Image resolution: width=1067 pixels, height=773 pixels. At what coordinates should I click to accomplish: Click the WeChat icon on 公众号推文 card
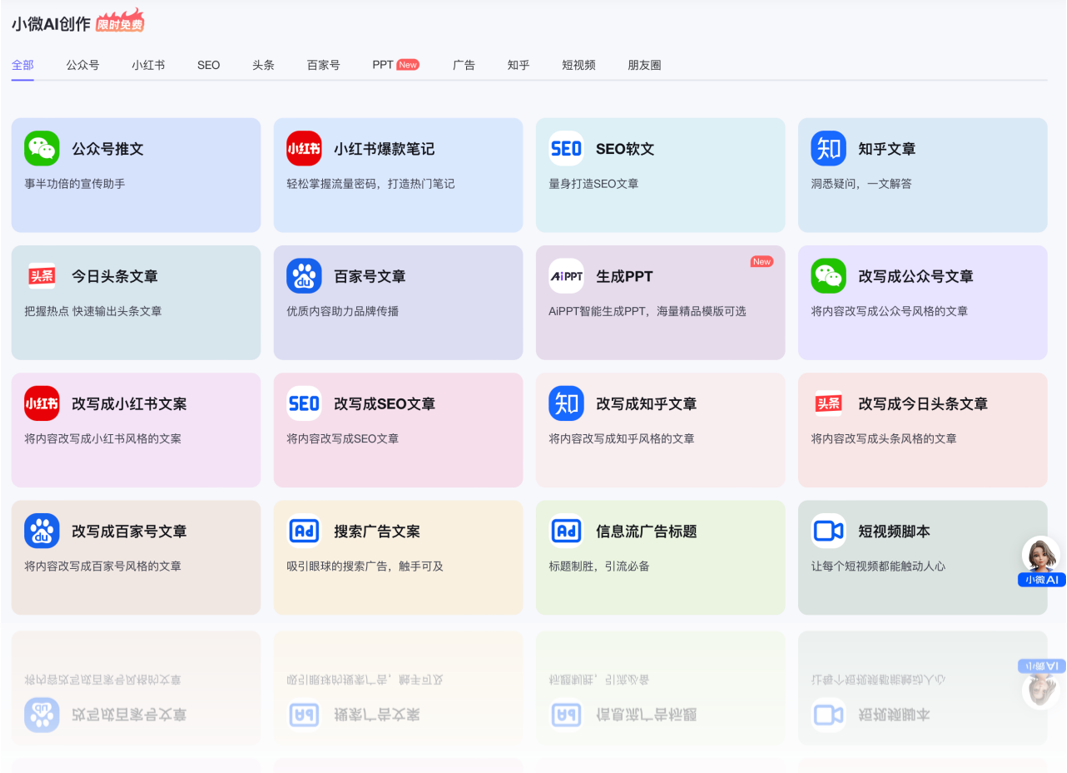click(42, 148)
